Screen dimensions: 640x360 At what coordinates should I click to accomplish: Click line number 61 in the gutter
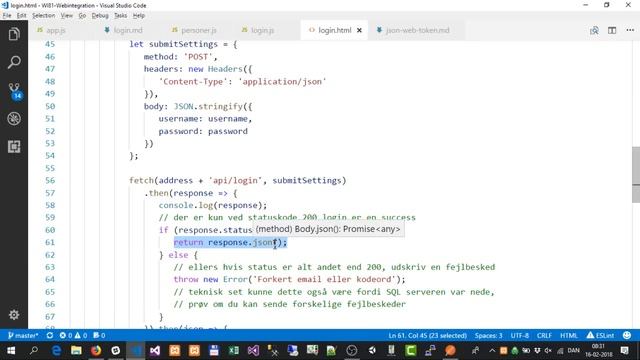coord(50,242)
